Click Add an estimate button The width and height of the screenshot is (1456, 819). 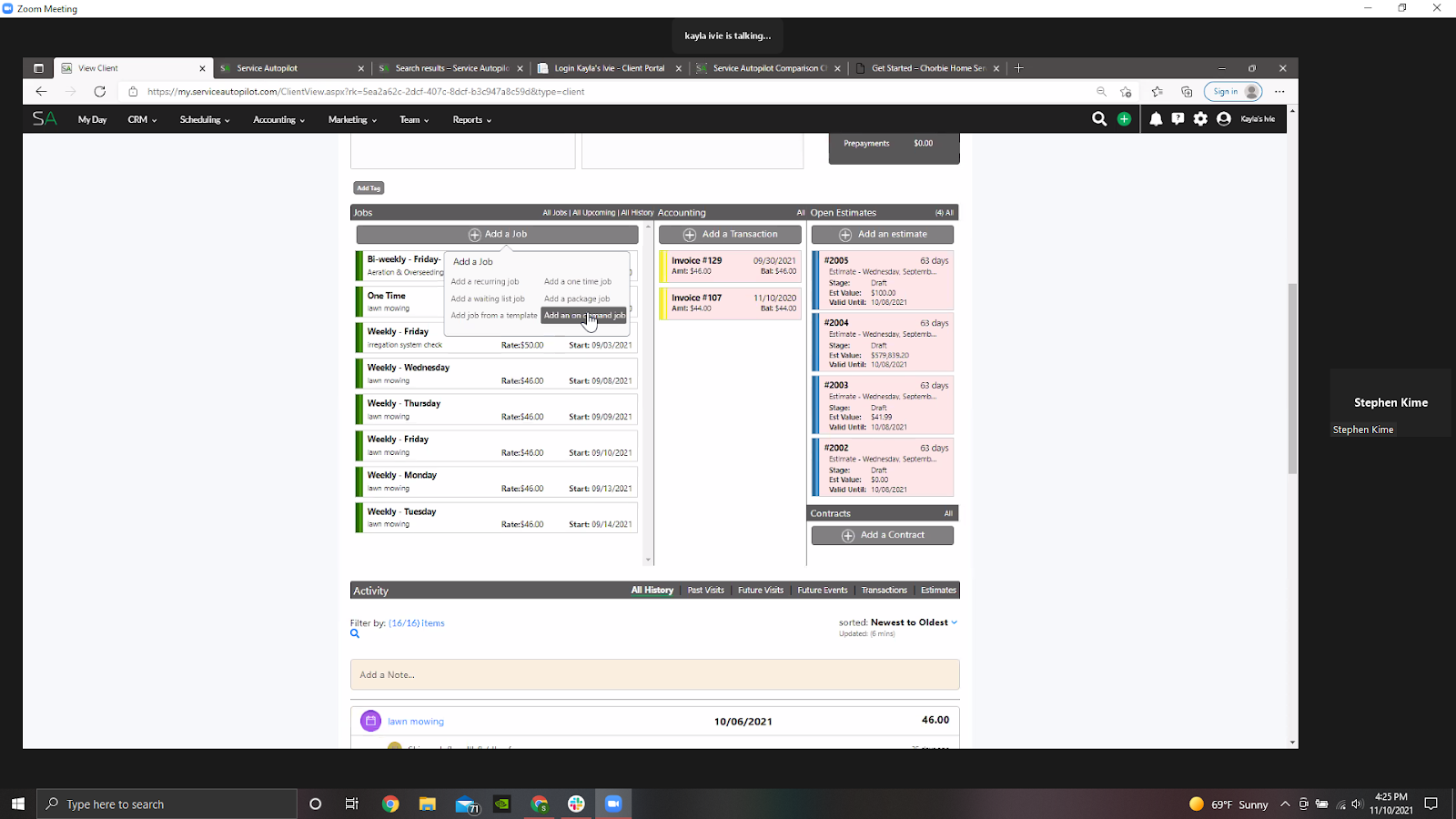pos(883,235)
